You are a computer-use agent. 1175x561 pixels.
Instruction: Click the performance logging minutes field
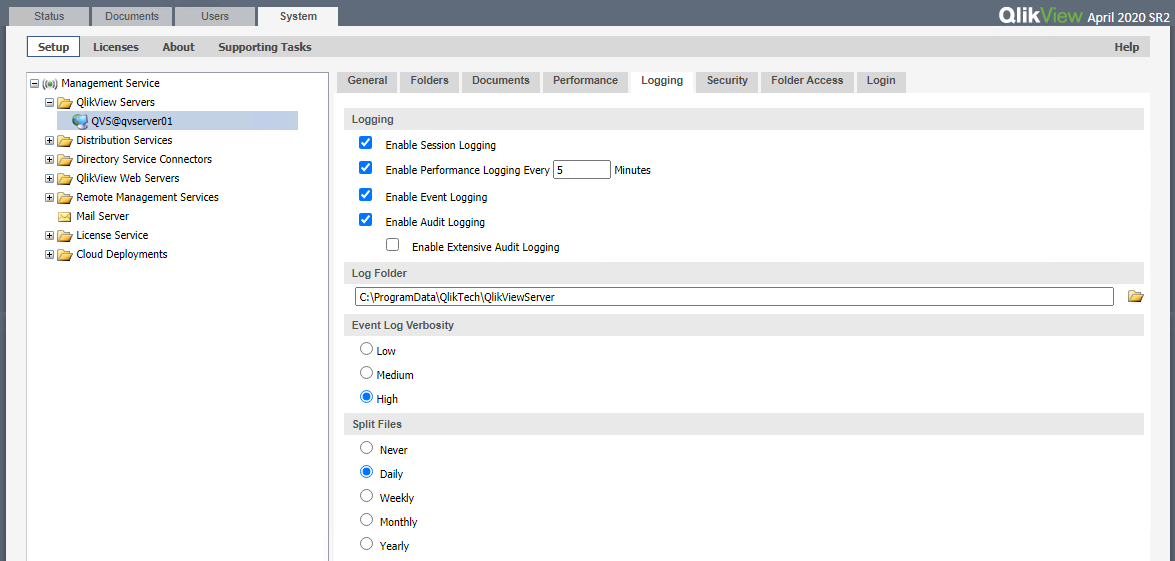pos(582,170)
